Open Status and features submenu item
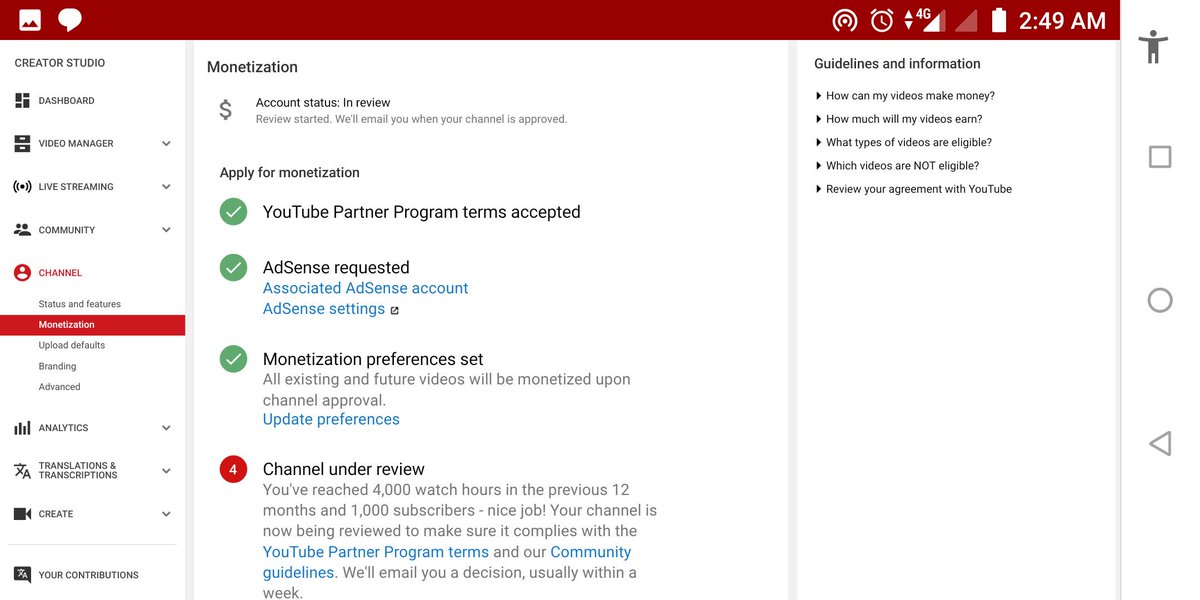The width and height of the screenshot is (1200, 600). pos(80,304)
